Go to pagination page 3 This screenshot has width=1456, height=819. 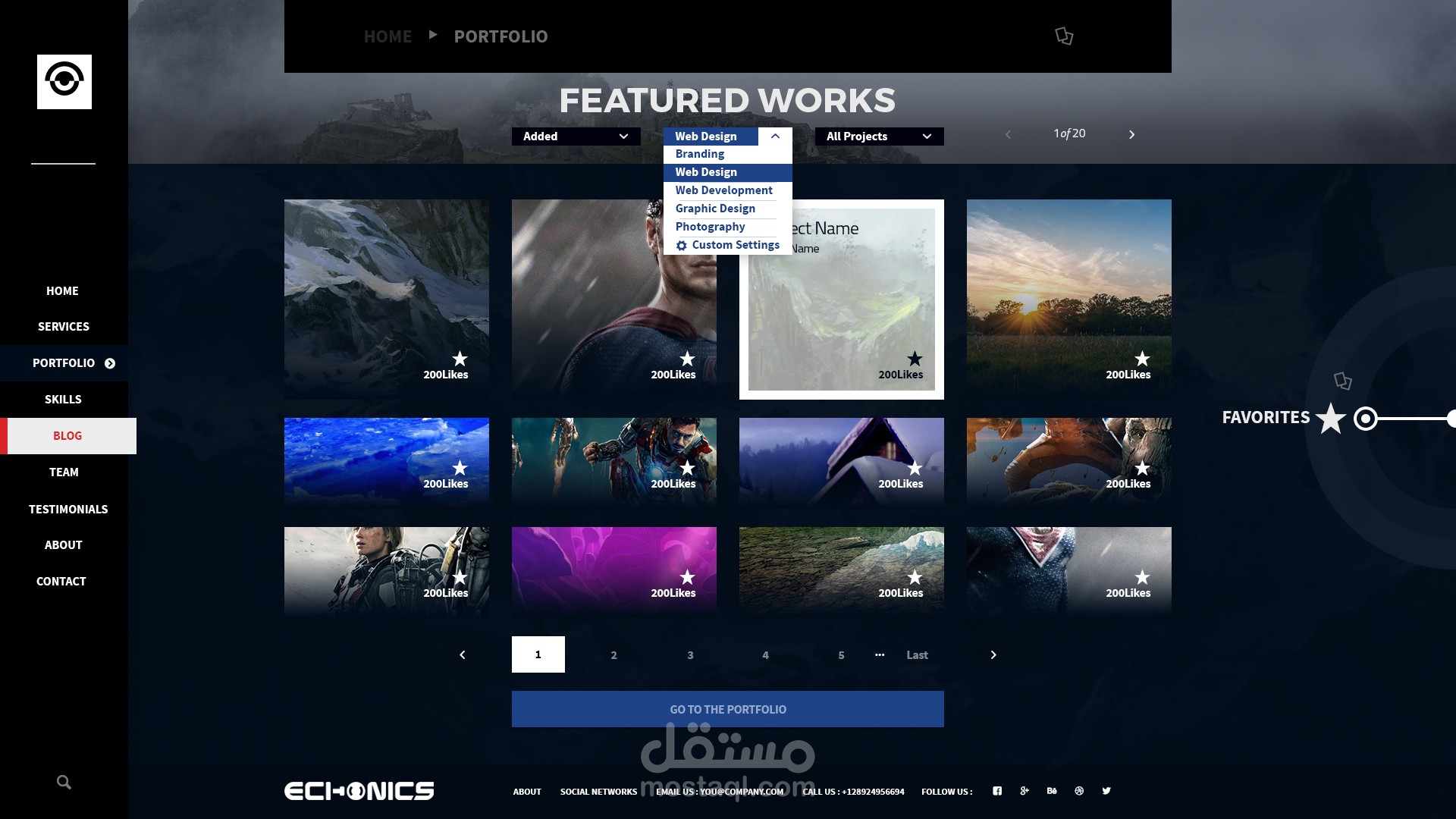pos(690,655)
